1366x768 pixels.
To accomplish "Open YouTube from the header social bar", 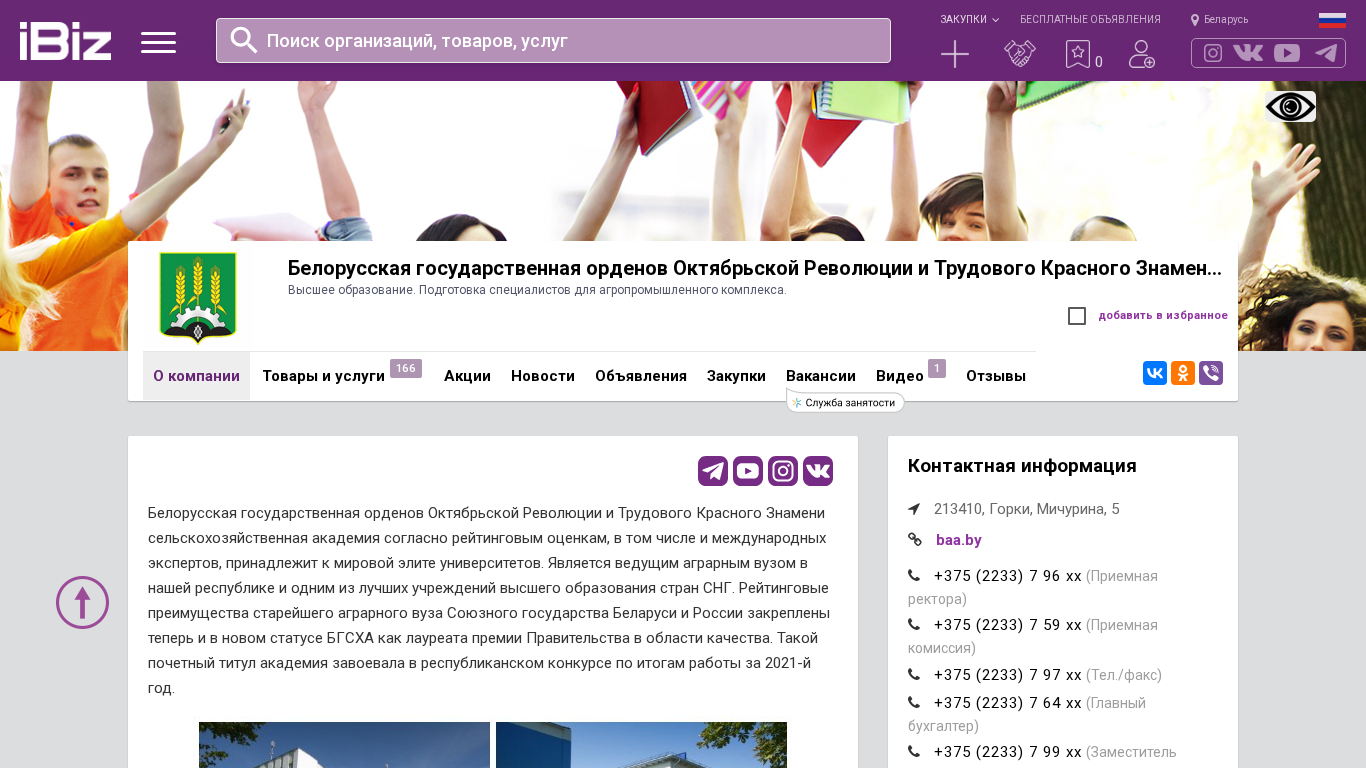I will (1287, 53).
